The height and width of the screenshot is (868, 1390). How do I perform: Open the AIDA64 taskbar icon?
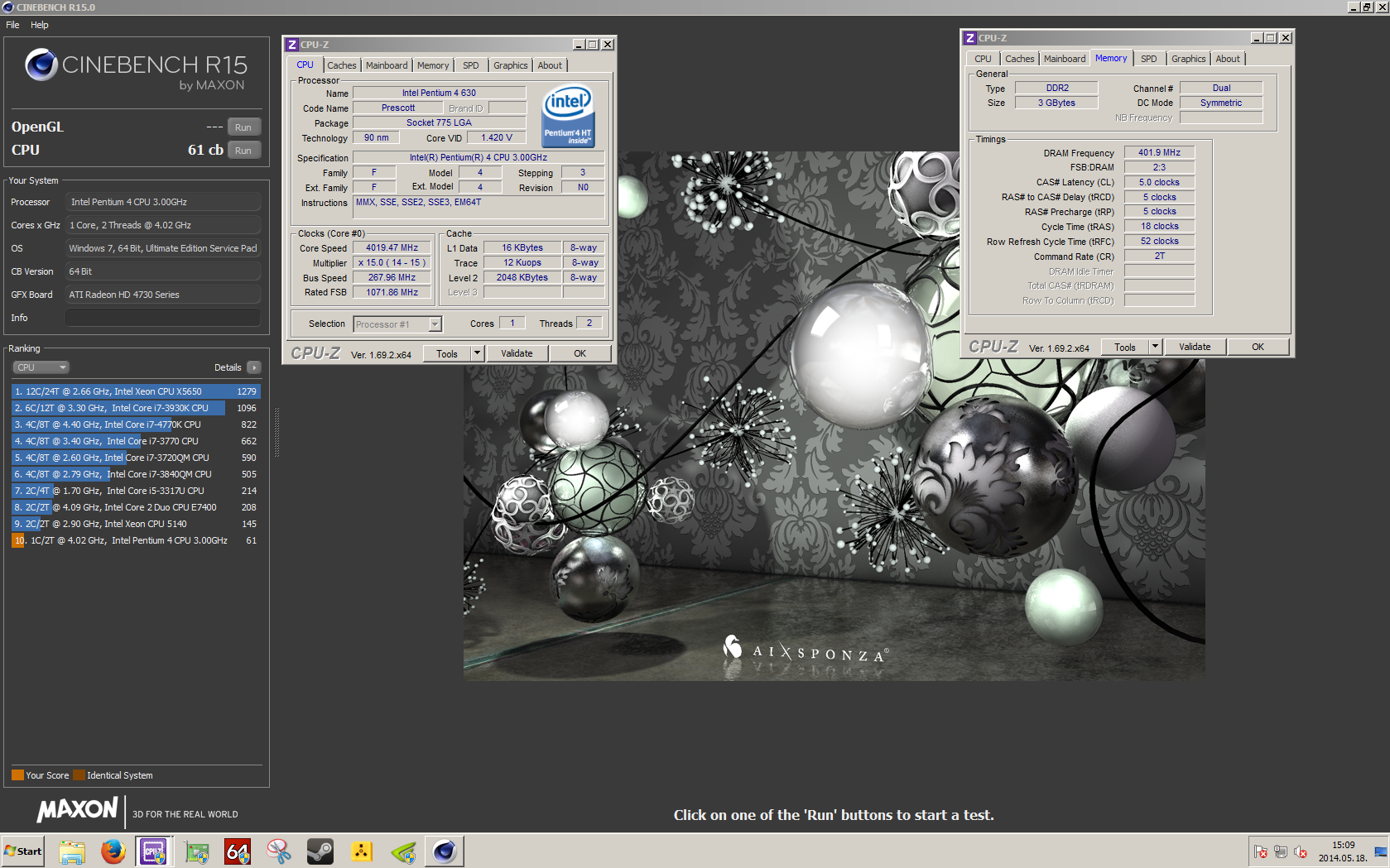click(x=238, y=851)
